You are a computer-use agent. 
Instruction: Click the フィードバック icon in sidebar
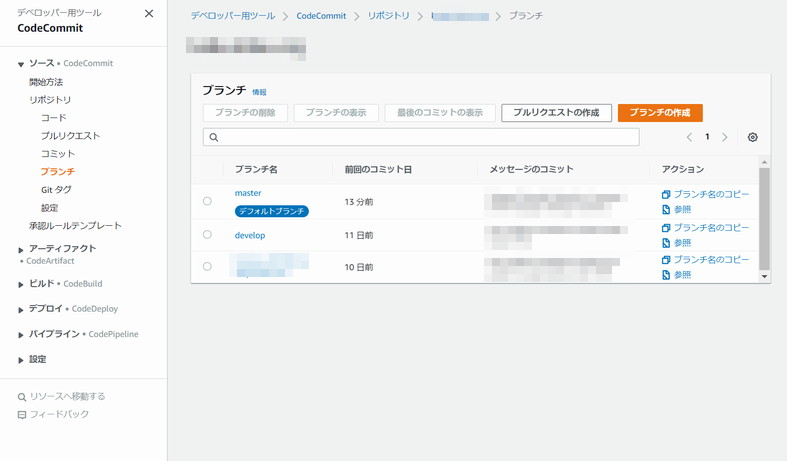click(x=22, y=415)
